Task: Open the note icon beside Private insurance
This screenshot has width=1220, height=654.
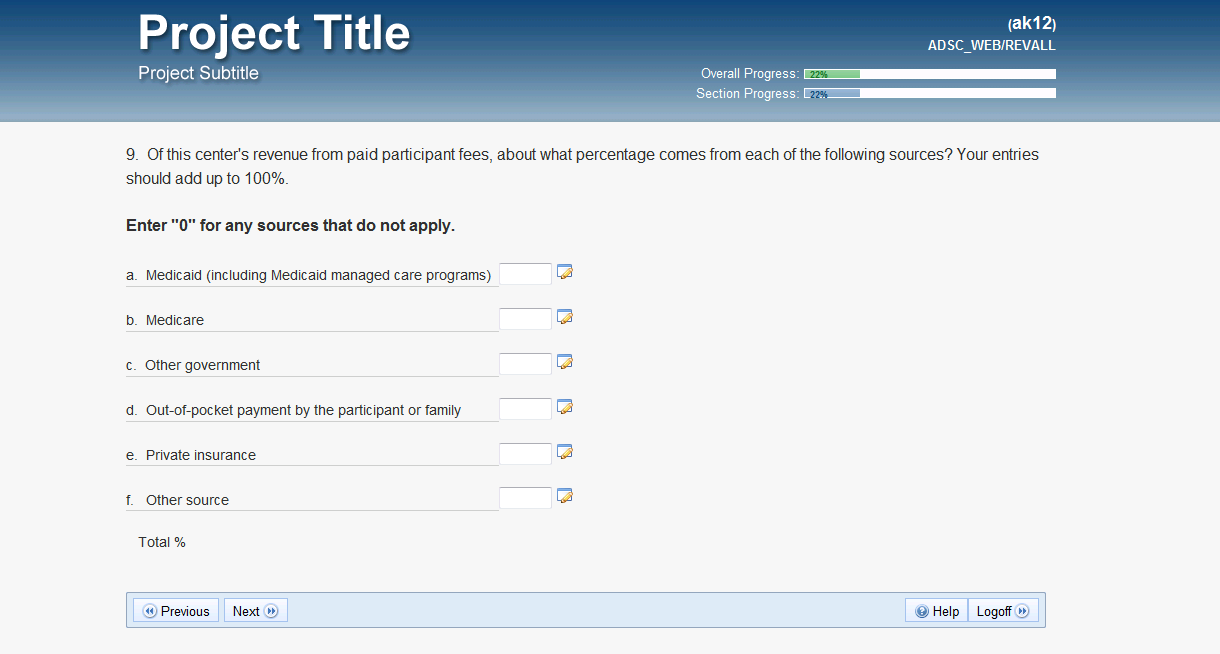Action: pyautogui.click(x=565, y=452)
